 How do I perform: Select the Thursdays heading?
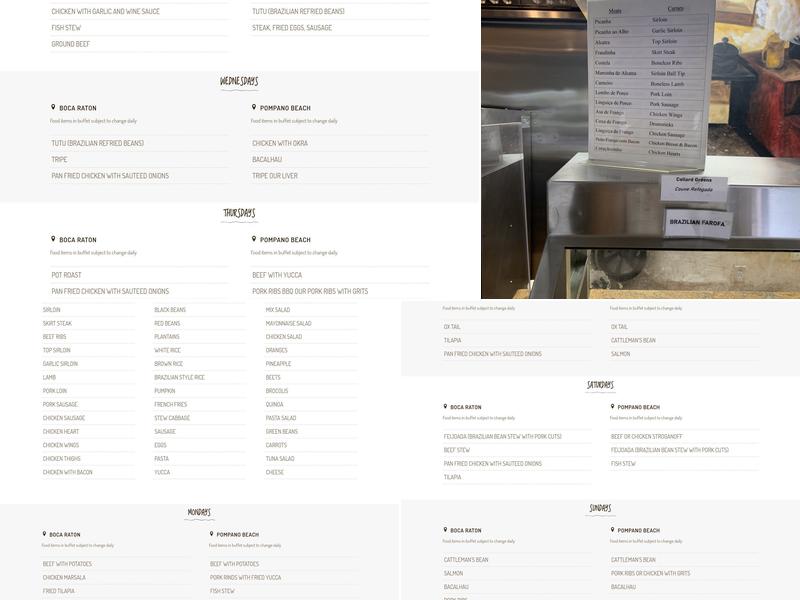[x=239, y=213]
